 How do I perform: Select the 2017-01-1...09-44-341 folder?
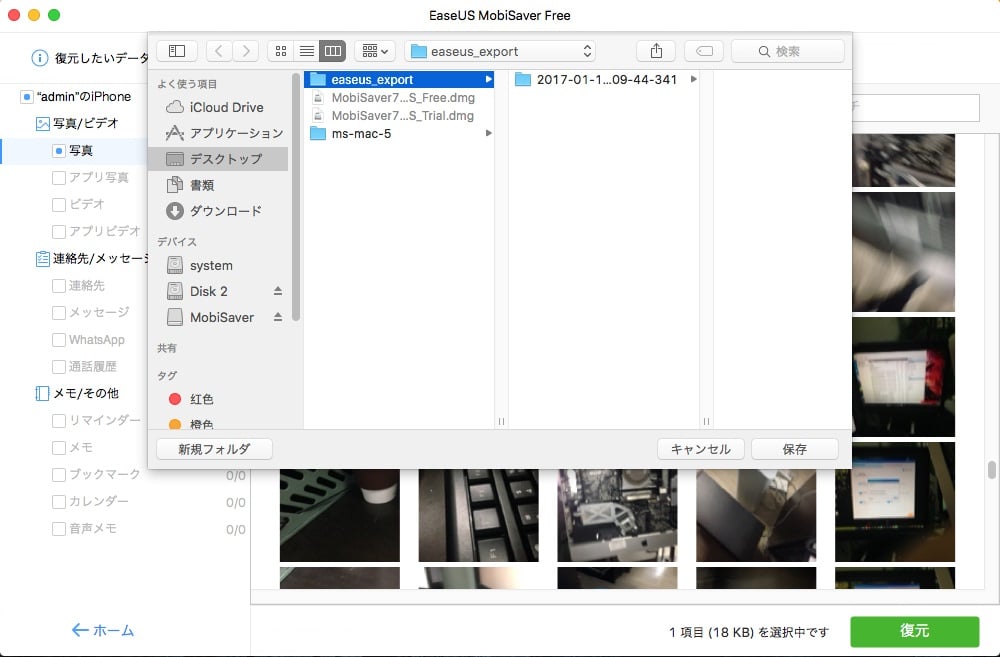point(605,80)
